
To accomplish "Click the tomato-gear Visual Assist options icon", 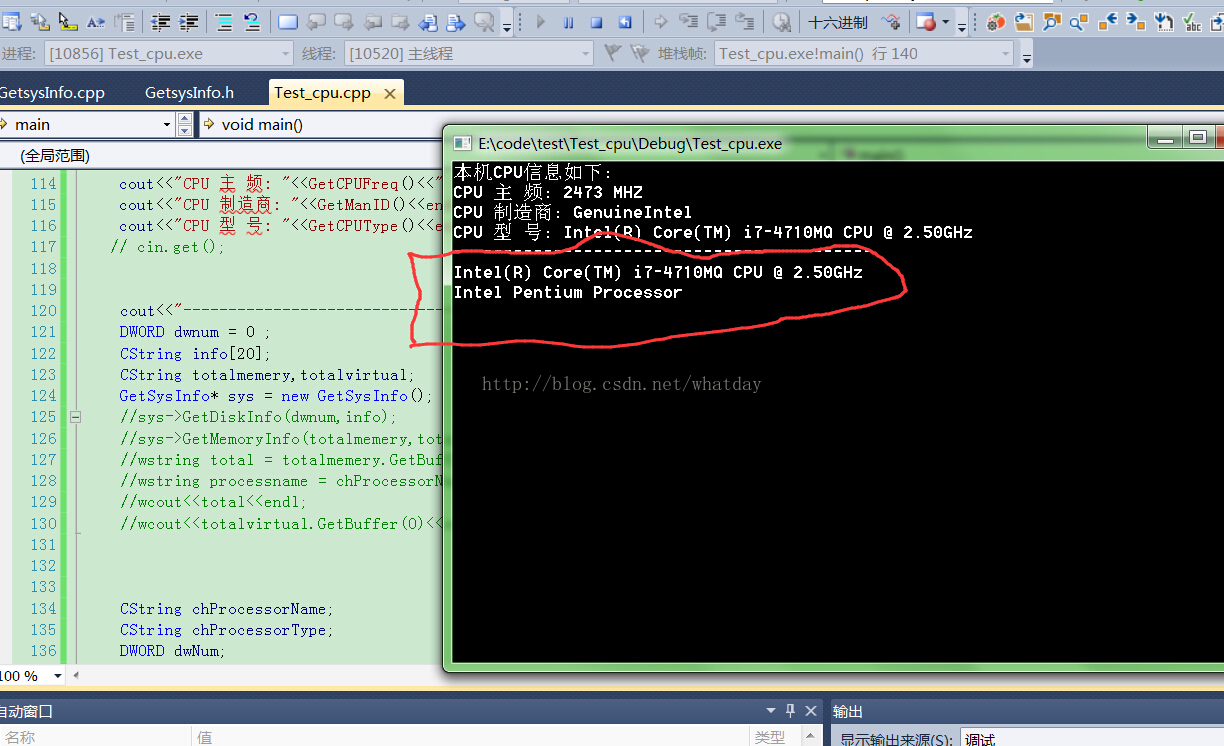I will pos(995,22).
